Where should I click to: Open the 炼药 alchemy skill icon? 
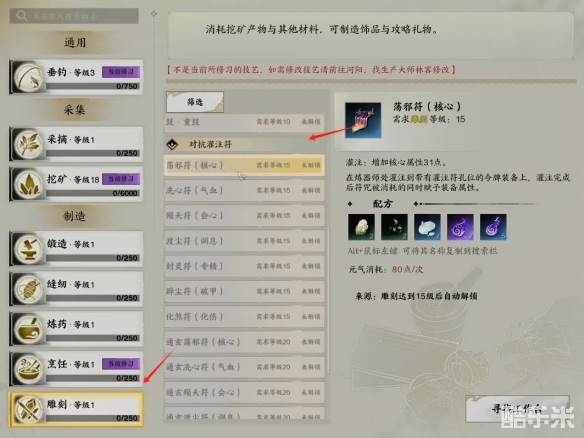pos(27,329)
